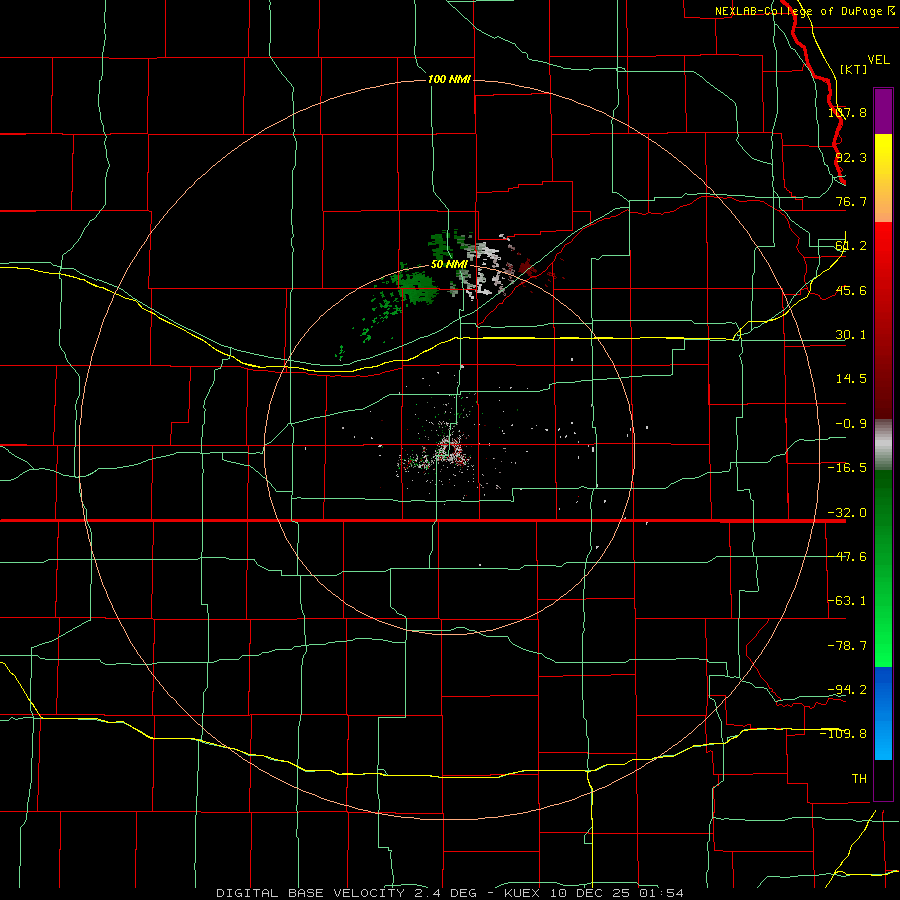Click the -0.9 velocity scale value
This screenshot has width=900, height=900.
[851, 424]
